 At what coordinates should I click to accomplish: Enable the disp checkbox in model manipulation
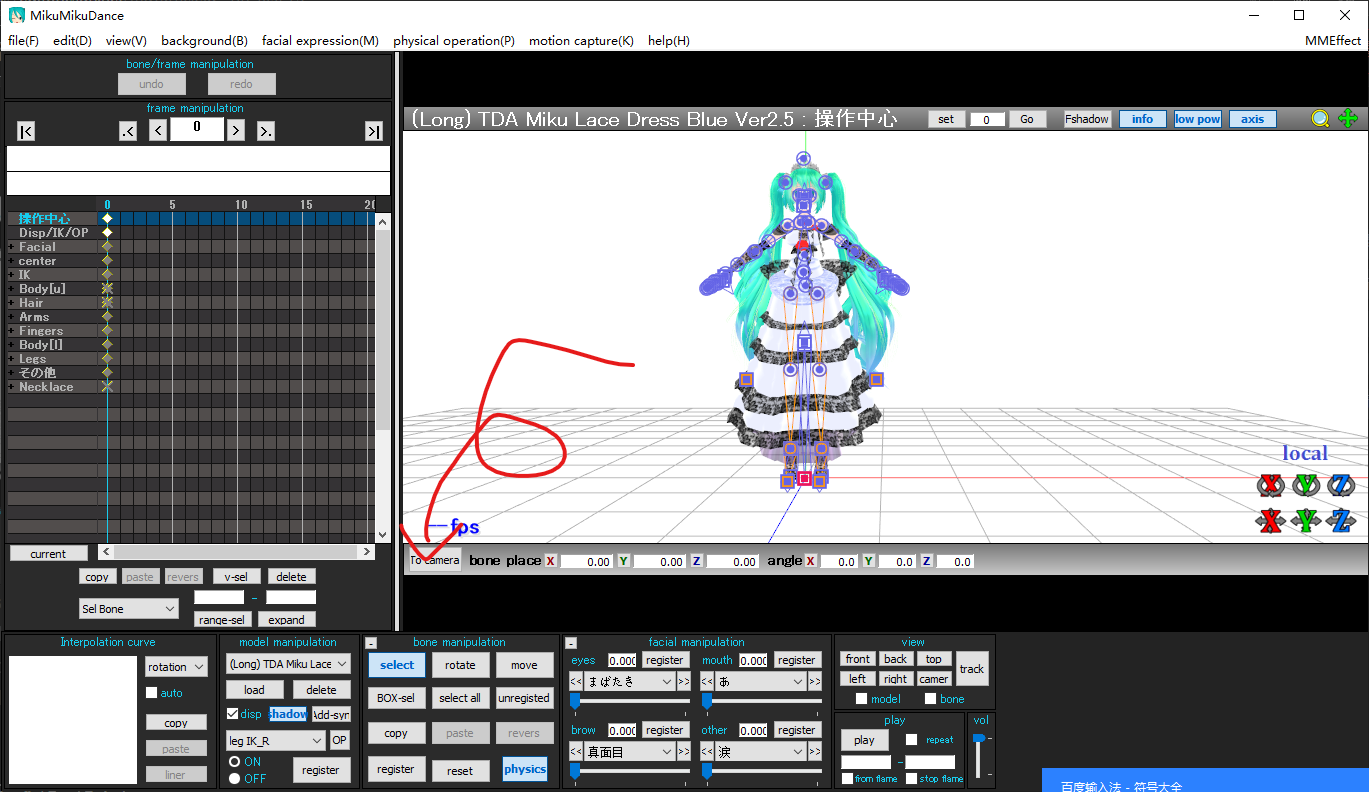coord(232,714)
